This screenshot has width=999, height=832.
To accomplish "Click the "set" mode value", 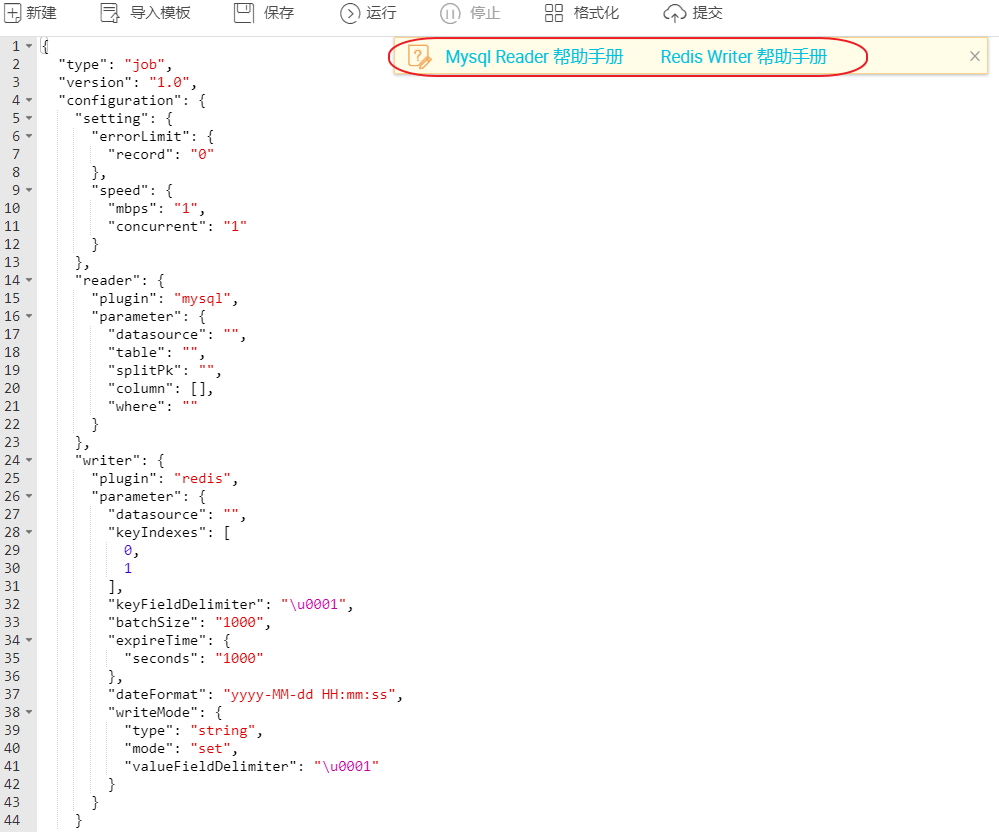I will [211, 748].
